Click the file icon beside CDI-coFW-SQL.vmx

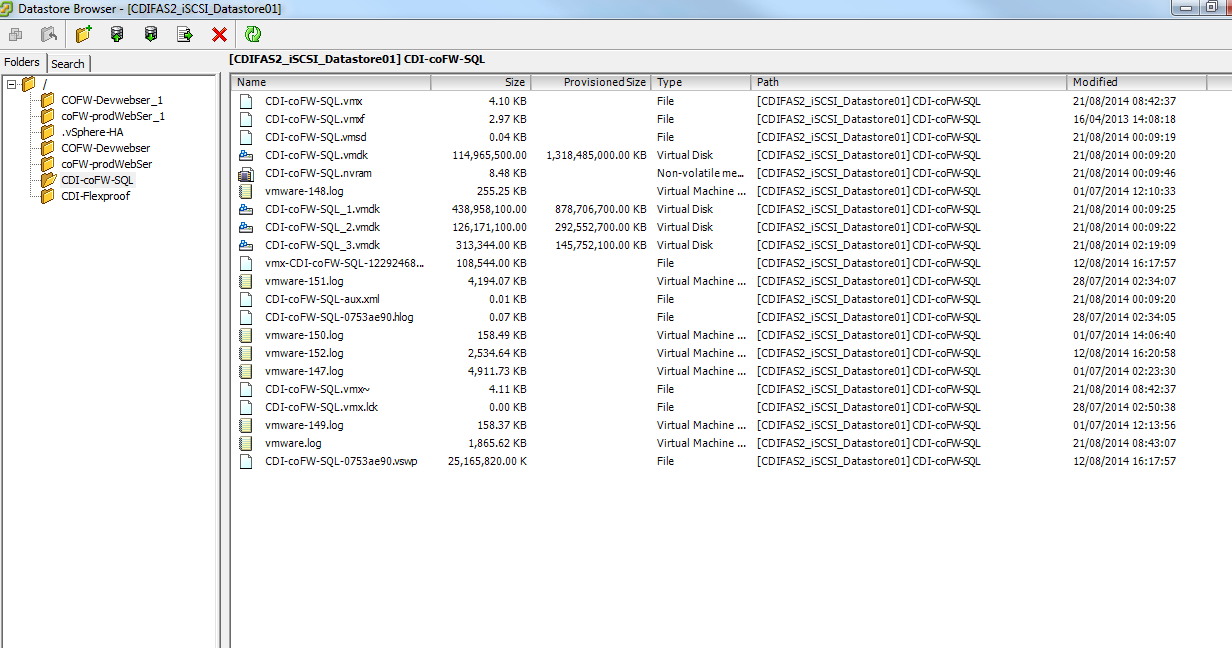tap(245, 101)
